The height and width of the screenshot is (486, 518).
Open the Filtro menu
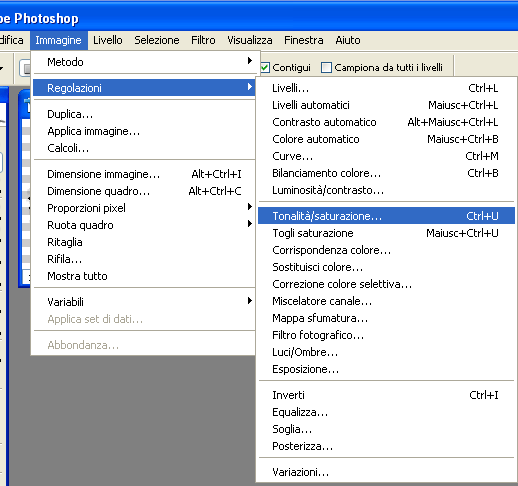coord(203,40)
